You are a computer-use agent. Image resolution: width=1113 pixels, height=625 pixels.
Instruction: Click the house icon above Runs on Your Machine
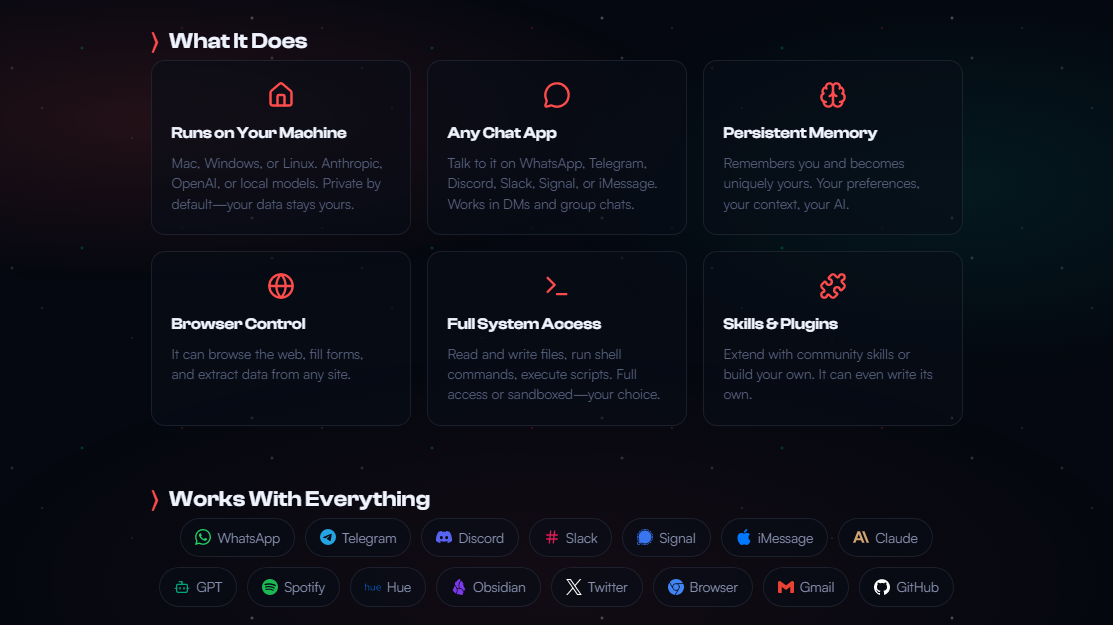coord(281,95)
